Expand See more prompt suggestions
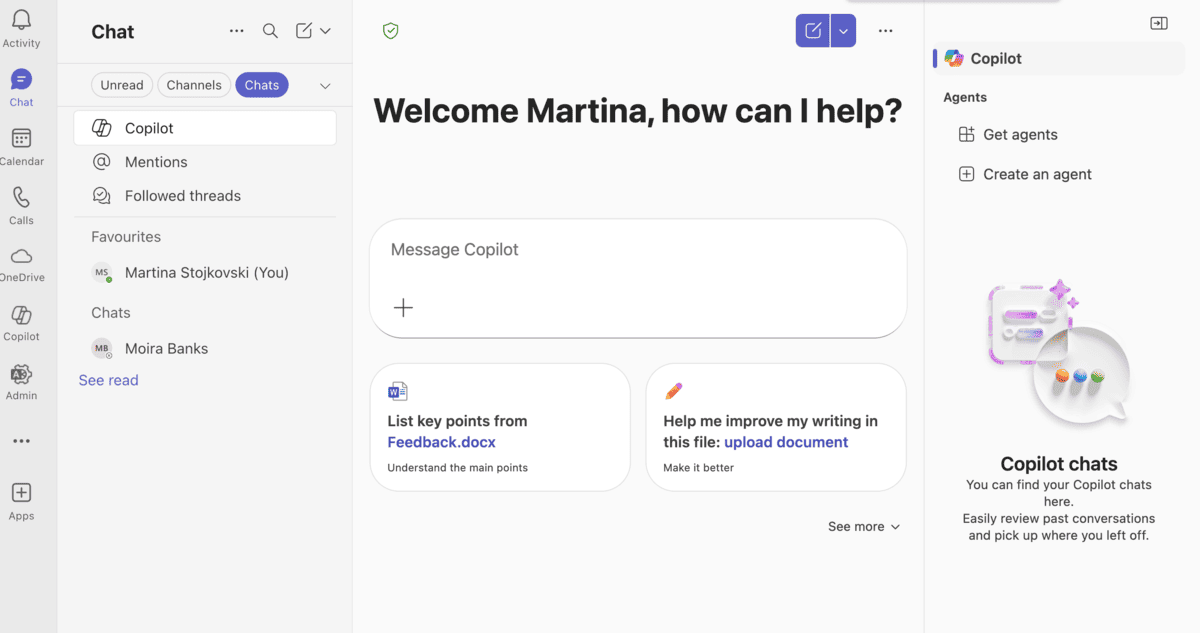 (x=863, y=526)
